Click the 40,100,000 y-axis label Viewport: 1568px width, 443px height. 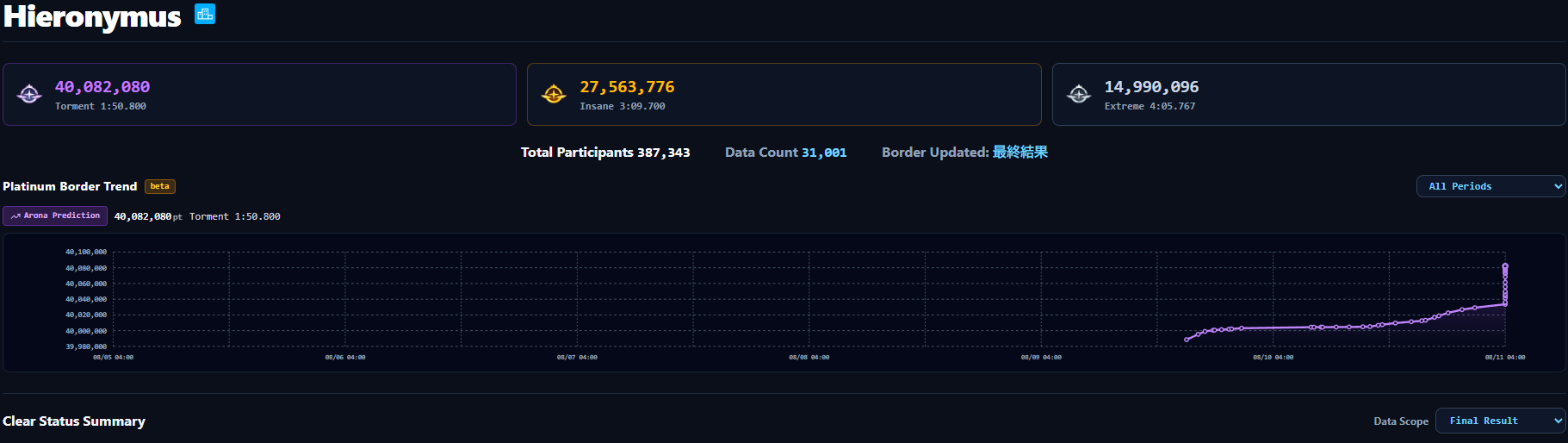86,252
